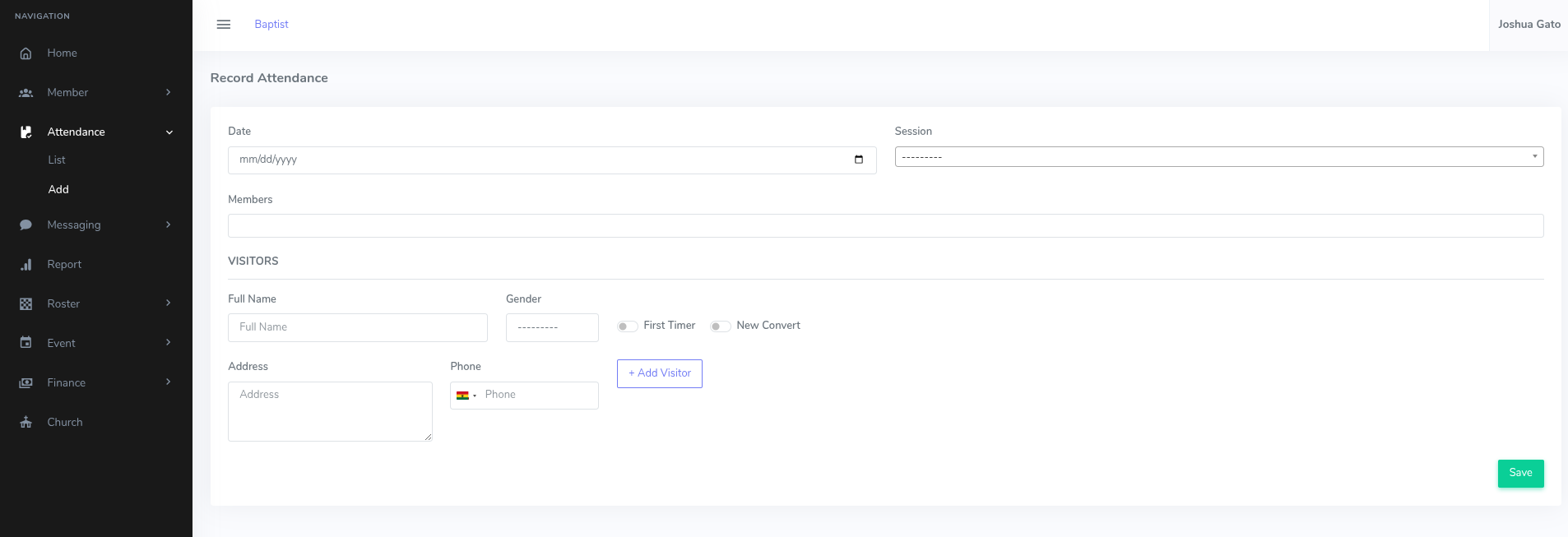Viewport: 1568px width, 537px height.
Task: Collapse the Attendance submenu chevron
Action: [169, 132]
